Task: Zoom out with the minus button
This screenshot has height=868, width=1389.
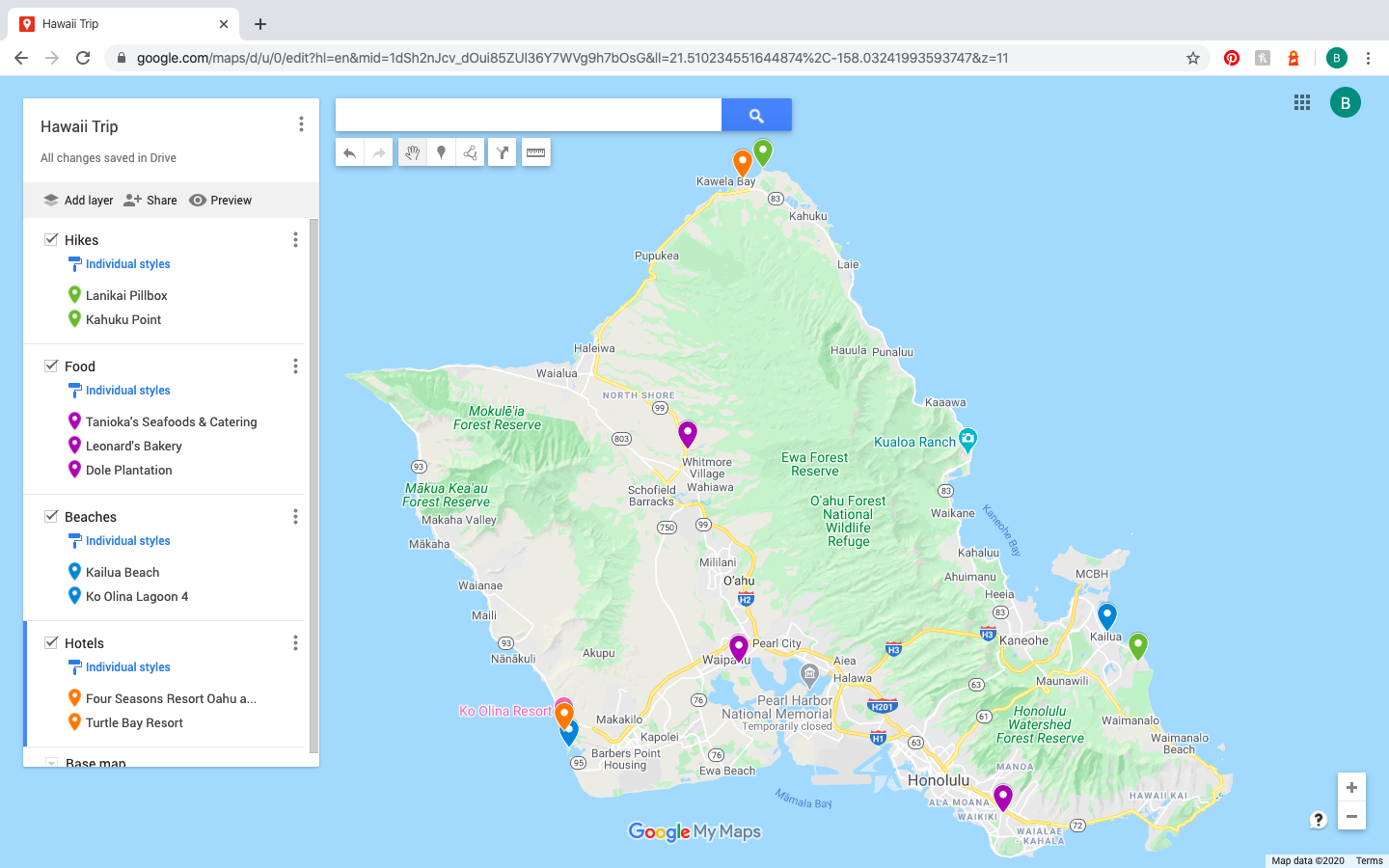Action: (1351, 816)
